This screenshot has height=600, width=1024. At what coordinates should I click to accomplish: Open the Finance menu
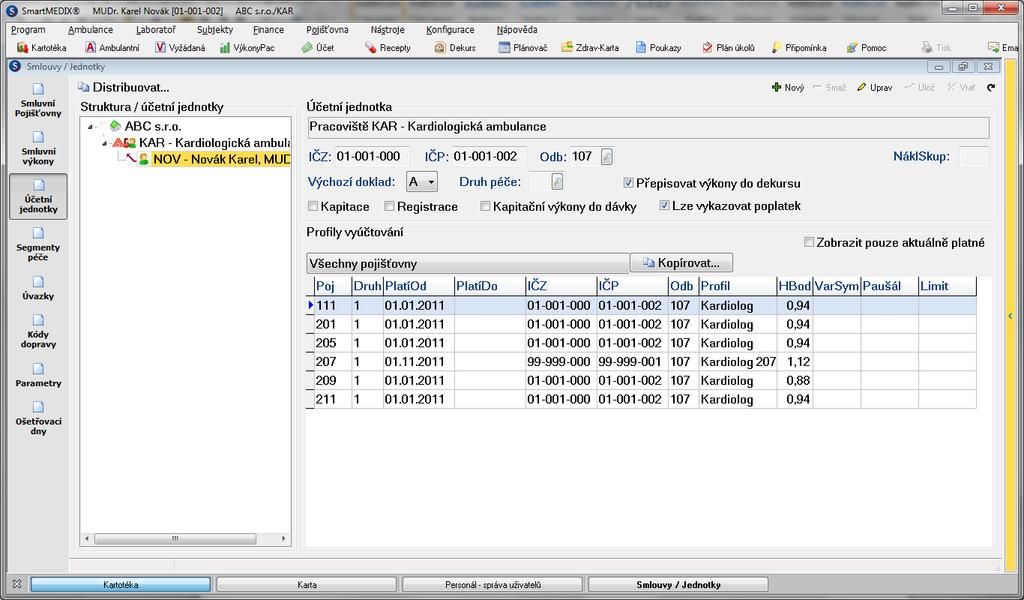coord(268,29)
